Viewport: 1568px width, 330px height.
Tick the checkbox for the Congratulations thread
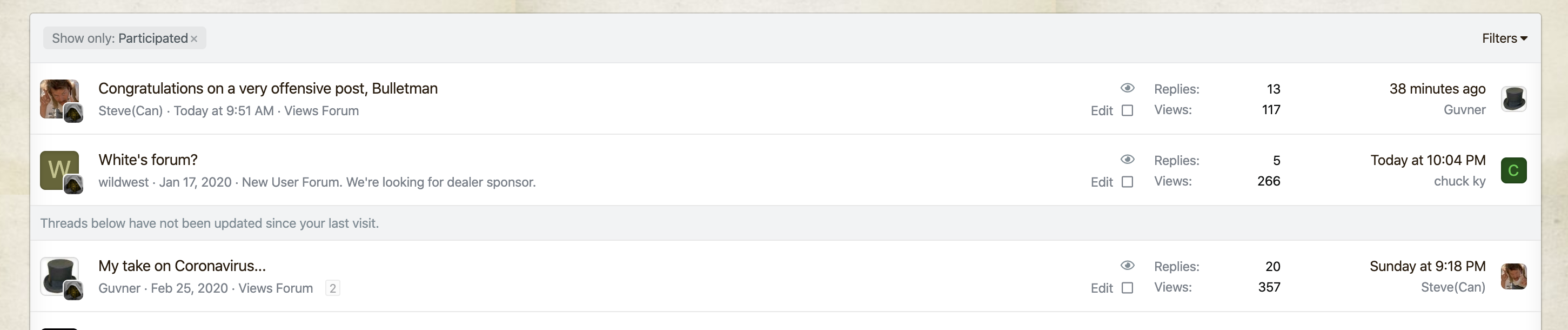(1127, 110)
